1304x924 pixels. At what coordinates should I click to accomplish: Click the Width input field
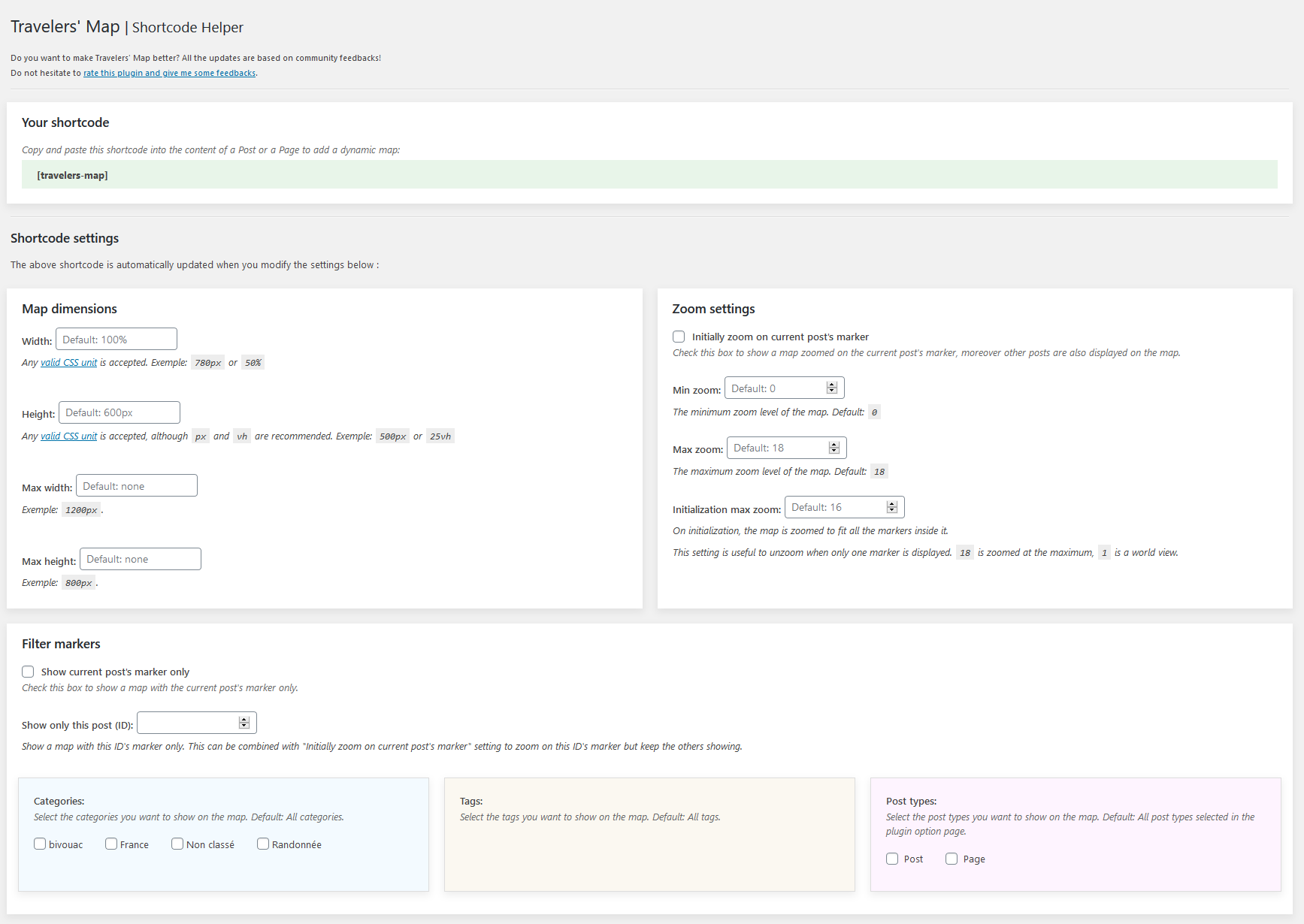pyautogui.click(x=116, y=340)
